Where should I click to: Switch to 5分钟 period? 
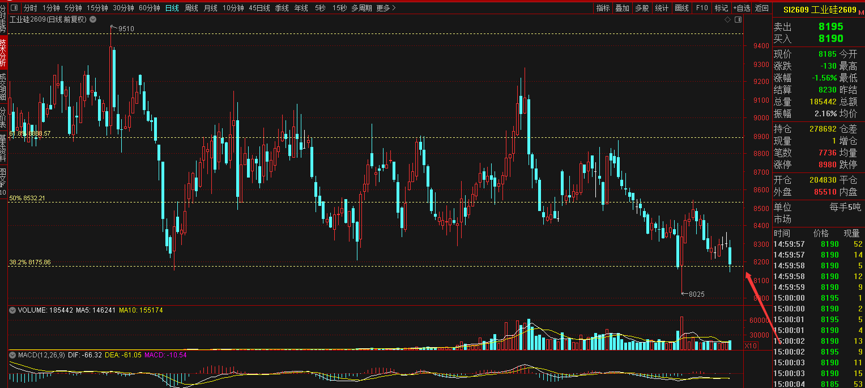click(73, 8)
